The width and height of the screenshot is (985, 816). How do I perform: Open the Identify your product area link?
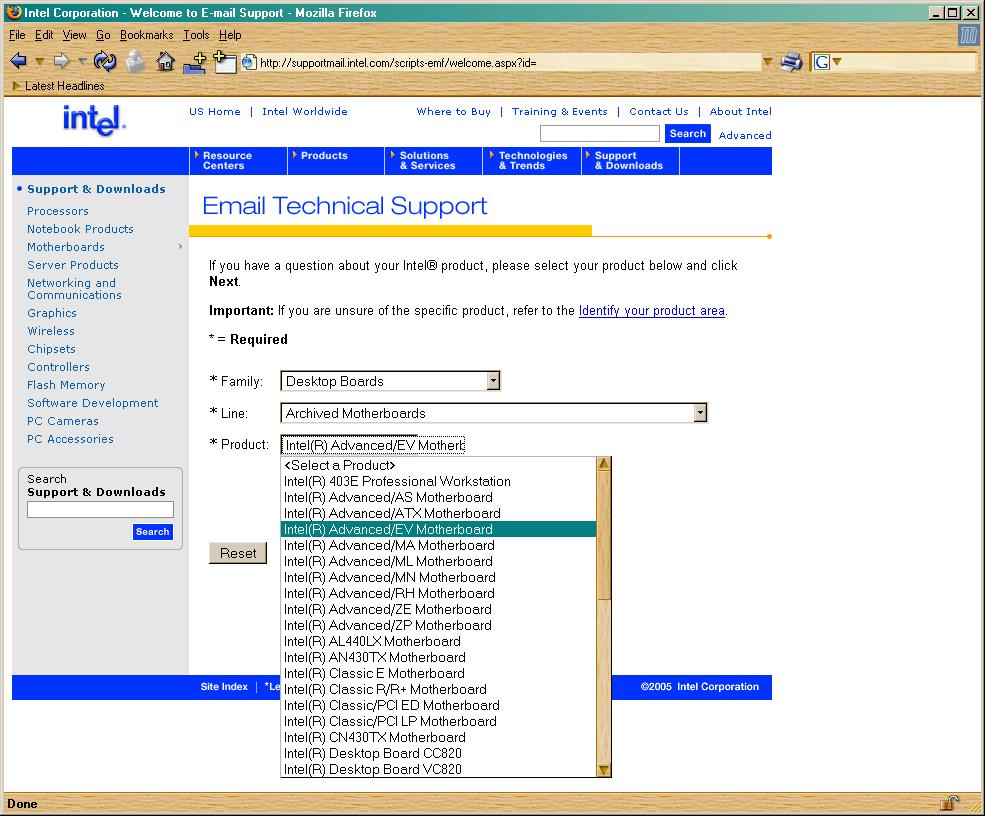(x=651, y=310)
